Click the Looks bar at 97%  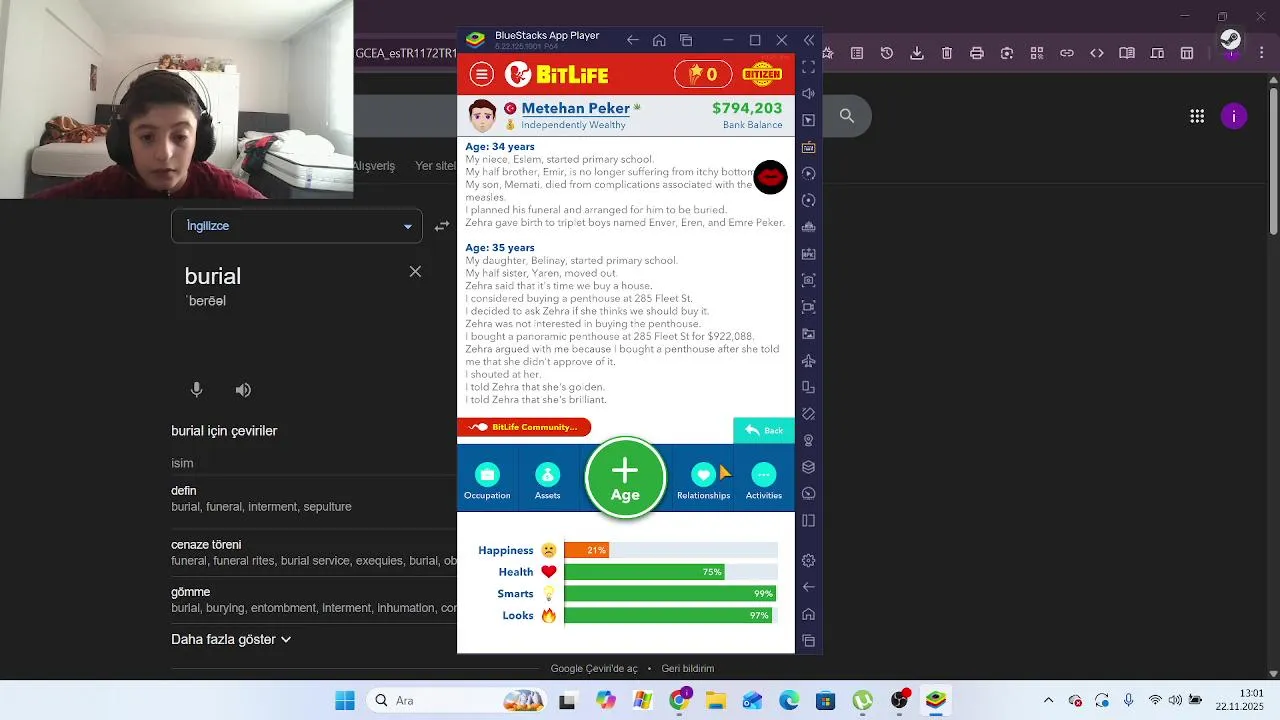pos(671,616)
